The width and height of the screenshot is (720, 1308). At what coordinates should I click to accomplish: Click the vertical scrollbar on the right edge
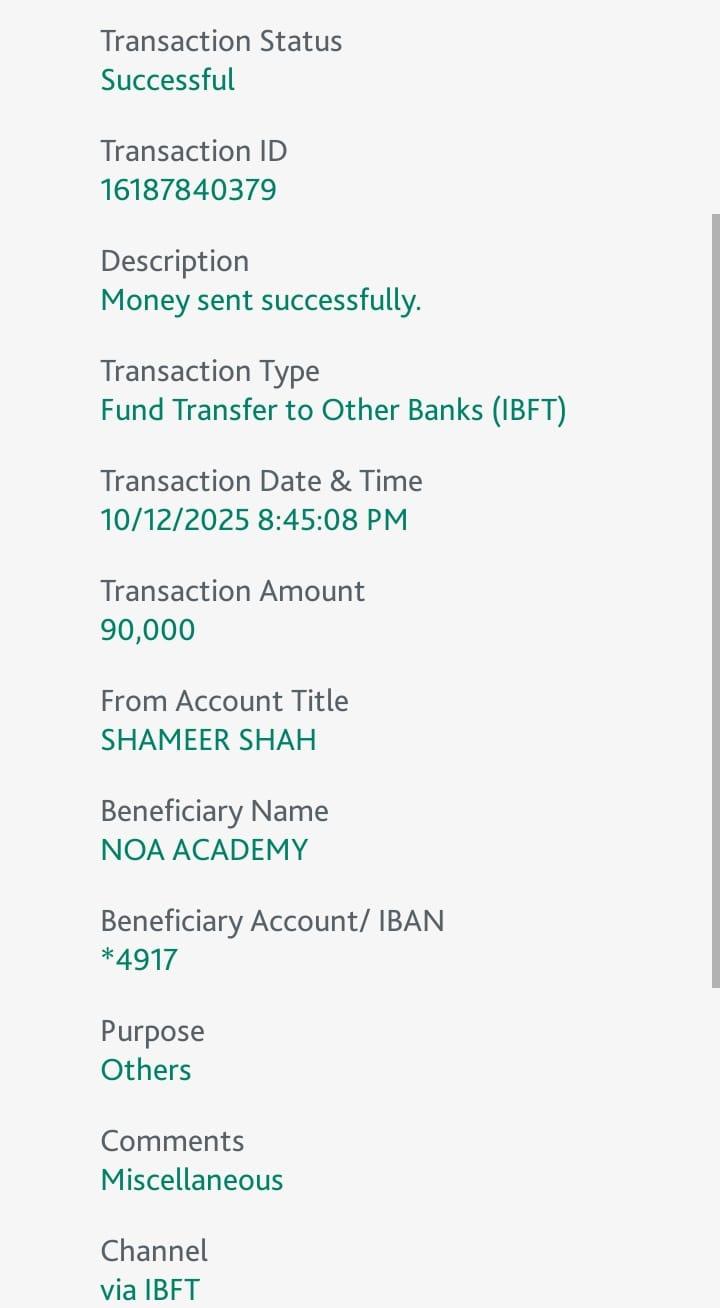714,600
